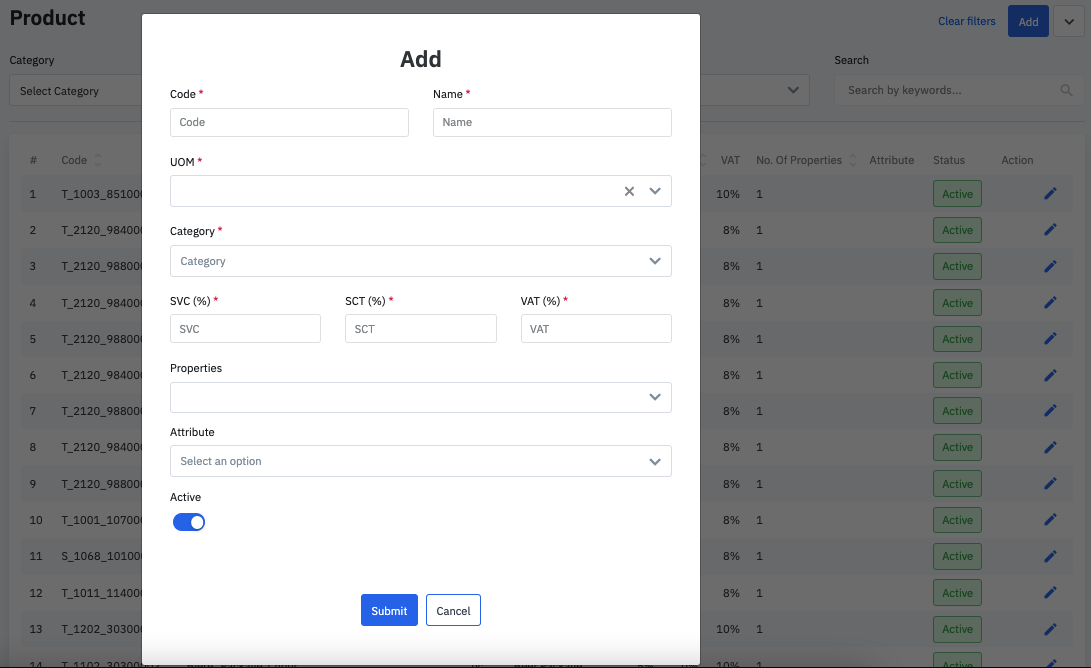Submit the Add product form

pos(389,610)
